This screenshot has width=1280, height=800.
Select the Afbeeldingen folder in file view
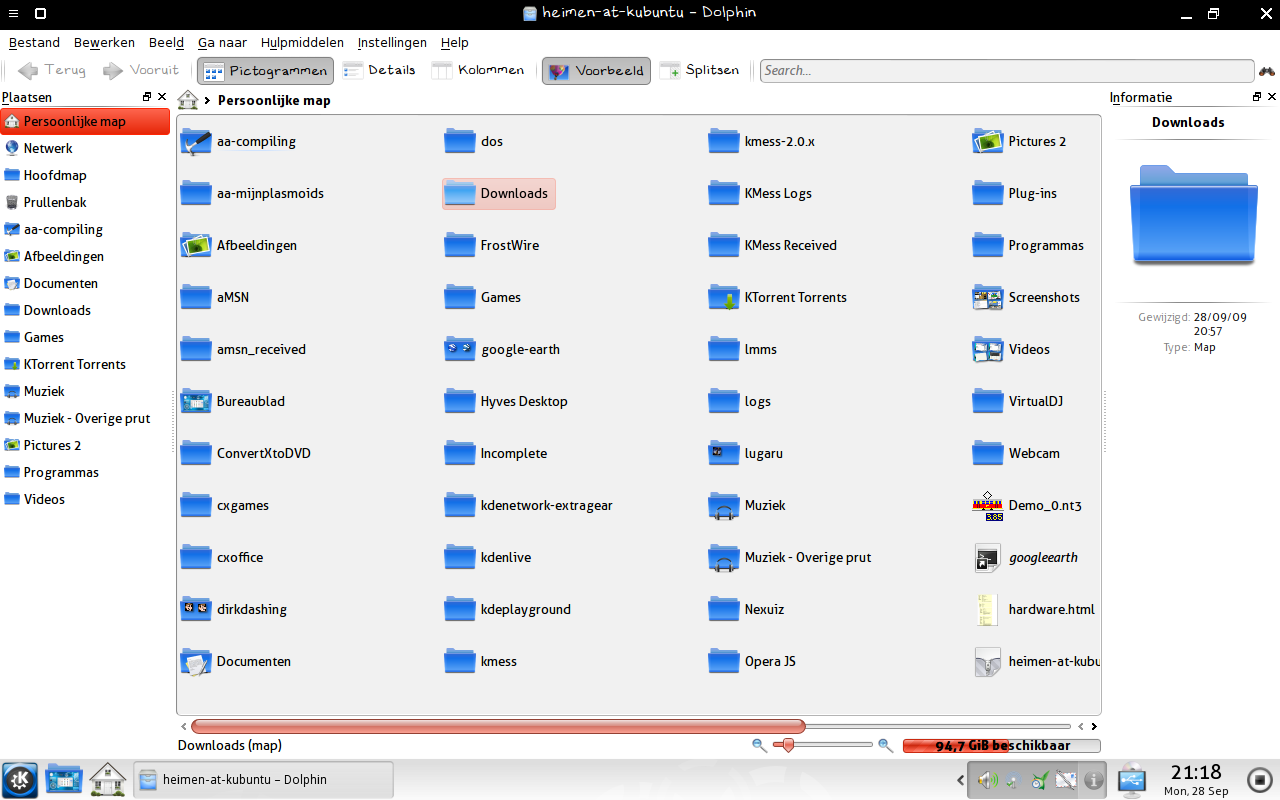coord(238,245)
